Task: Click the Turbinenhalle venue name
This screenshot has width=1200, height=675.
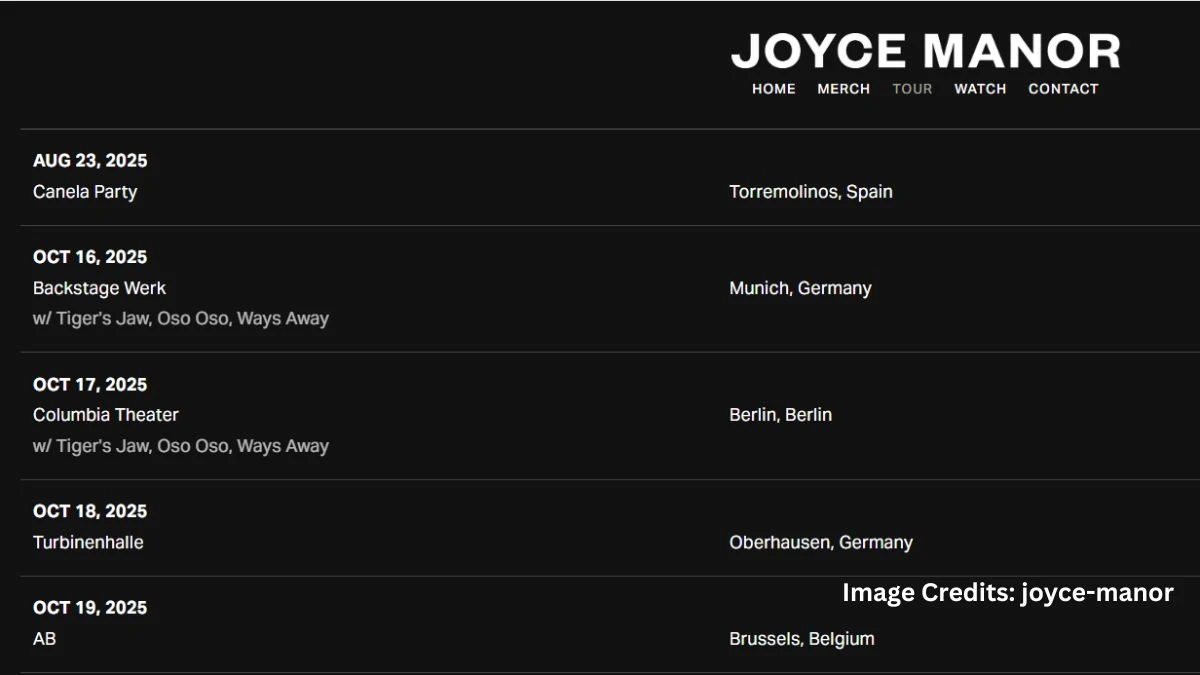Action: click(88, 543)
